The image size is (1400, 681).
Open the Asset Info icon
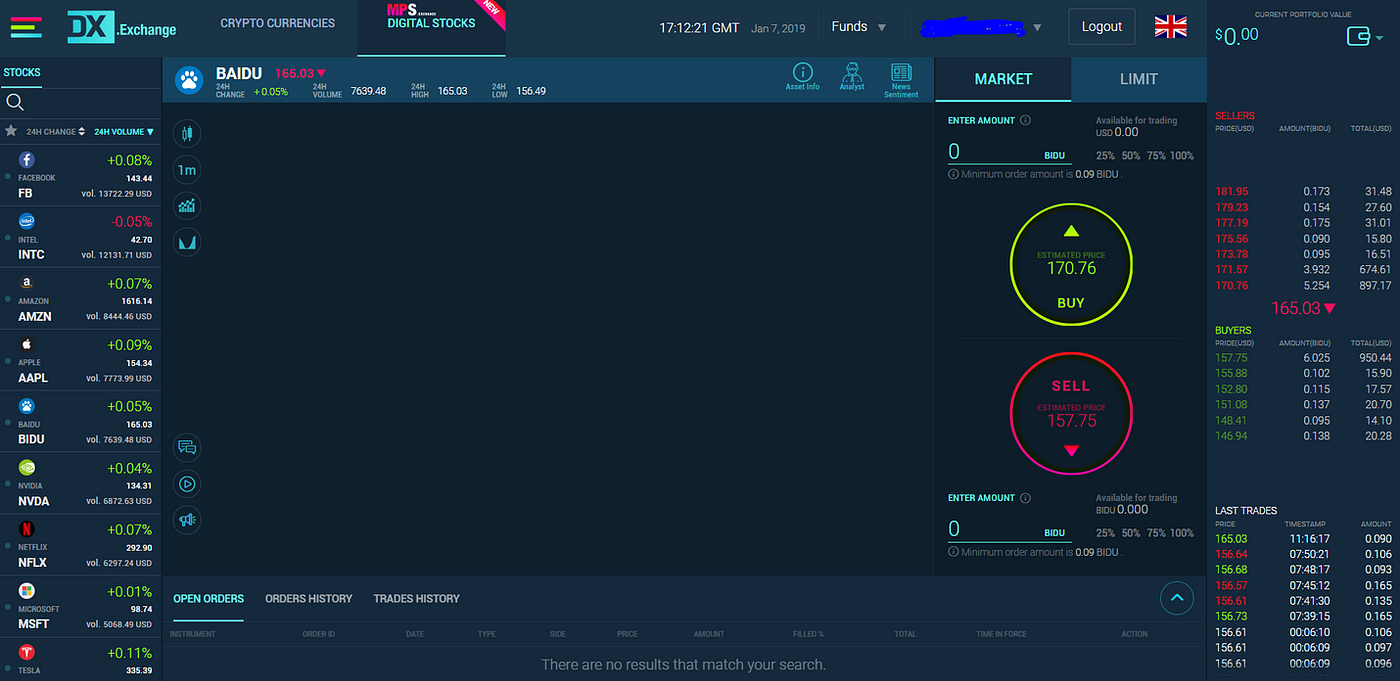(802, 76)
